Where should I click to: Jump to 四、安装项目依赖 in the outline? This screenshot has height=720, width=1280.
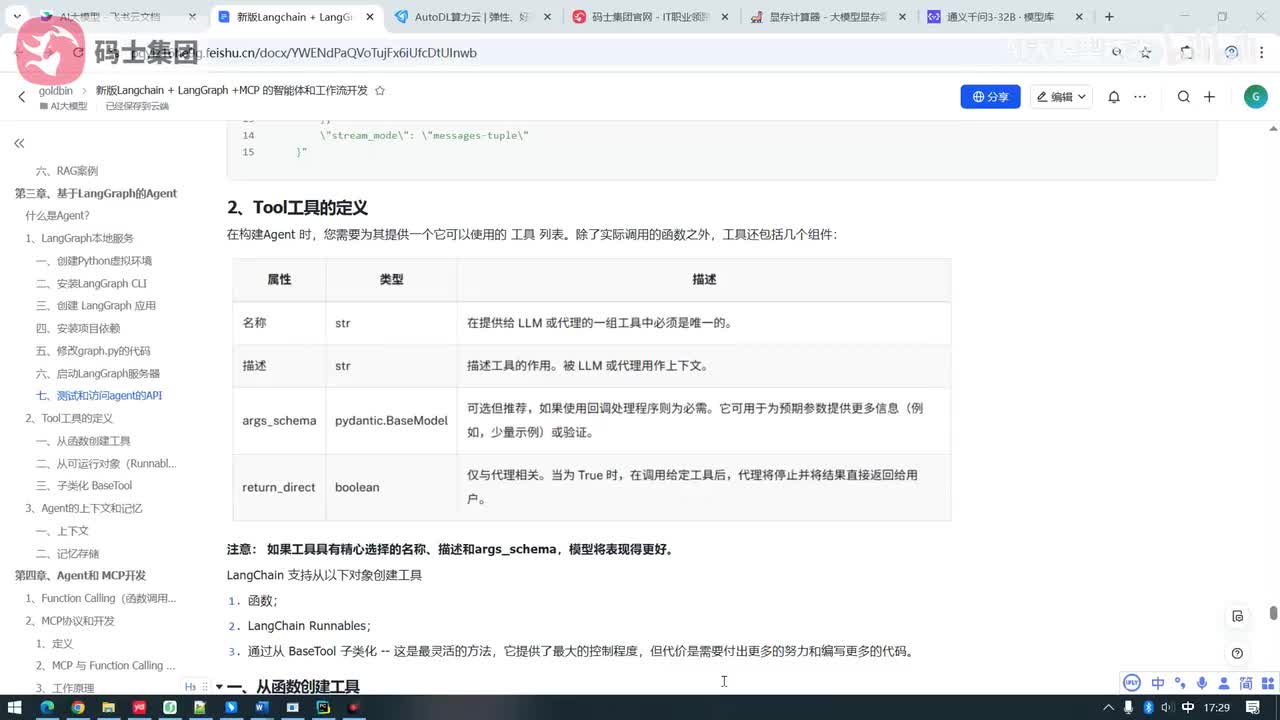click(x=78, y=328)
